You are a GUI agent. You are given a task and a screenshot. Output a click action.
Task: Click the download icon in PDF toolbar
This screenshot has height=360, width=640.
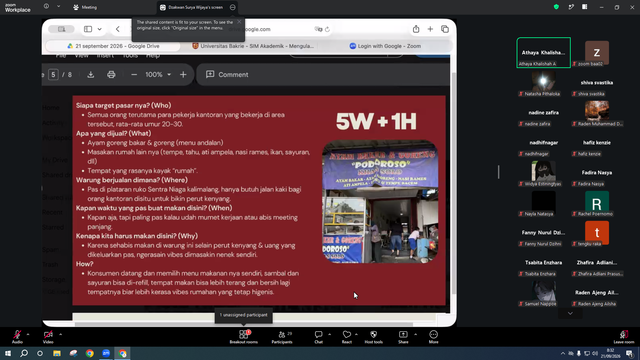point(91,75)
